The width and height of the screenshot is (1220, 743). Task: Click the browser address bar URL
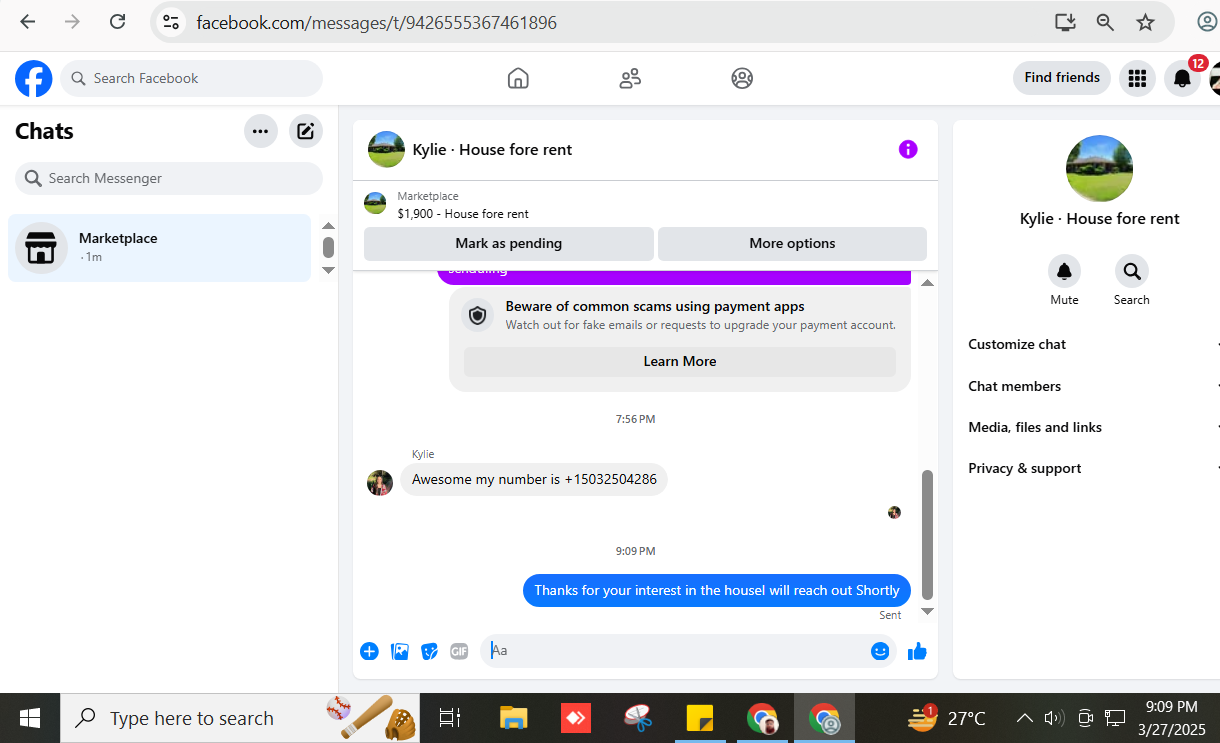376,22
